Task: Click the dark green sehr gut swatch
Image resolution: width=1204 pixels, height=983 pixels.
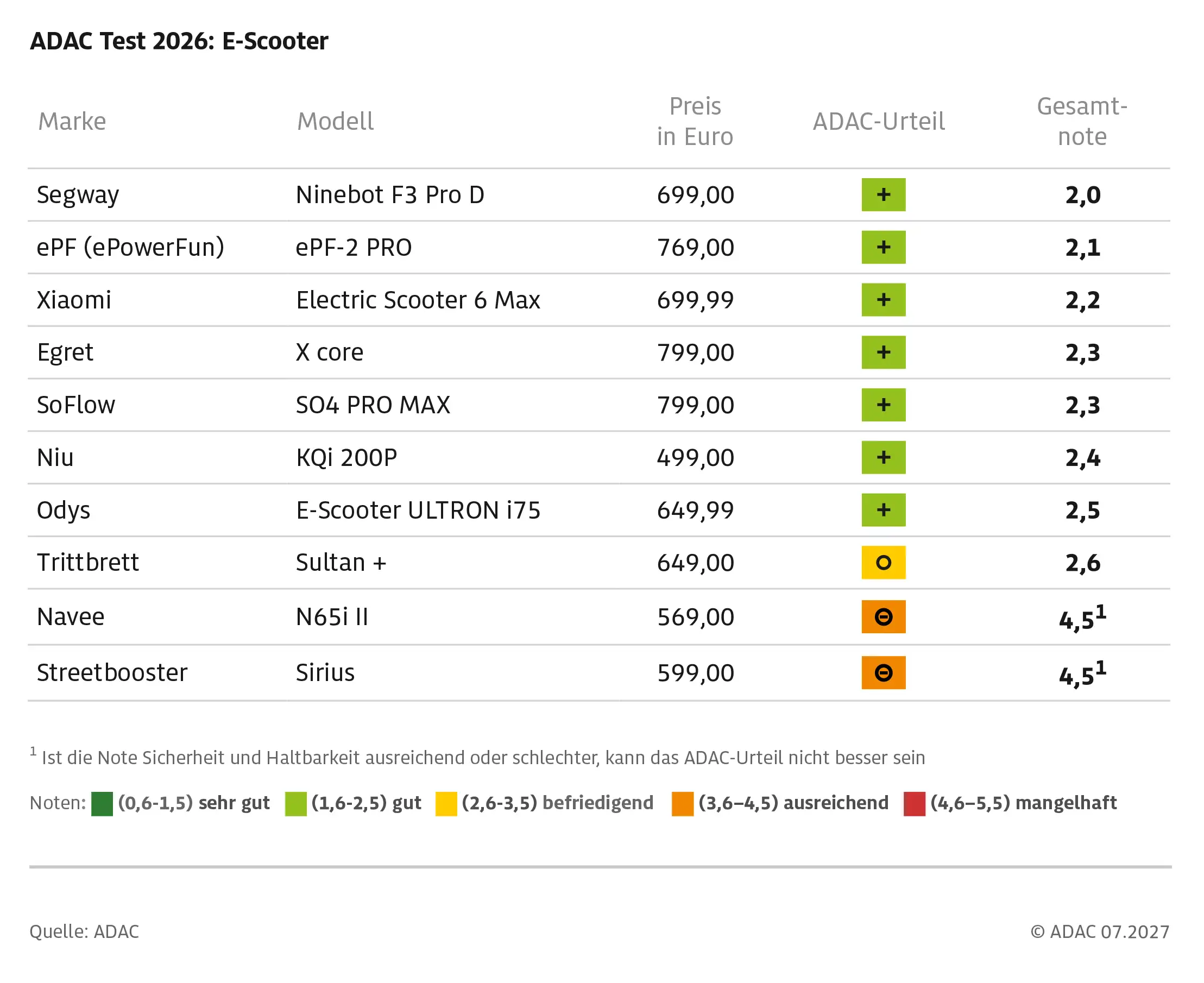Action: click(x=102, y=804)
